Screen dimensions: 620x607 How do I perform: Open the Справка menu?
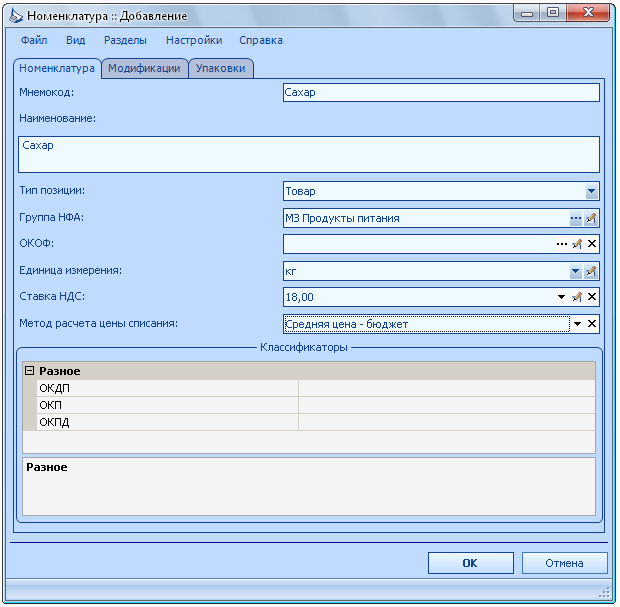coord(261,40)
